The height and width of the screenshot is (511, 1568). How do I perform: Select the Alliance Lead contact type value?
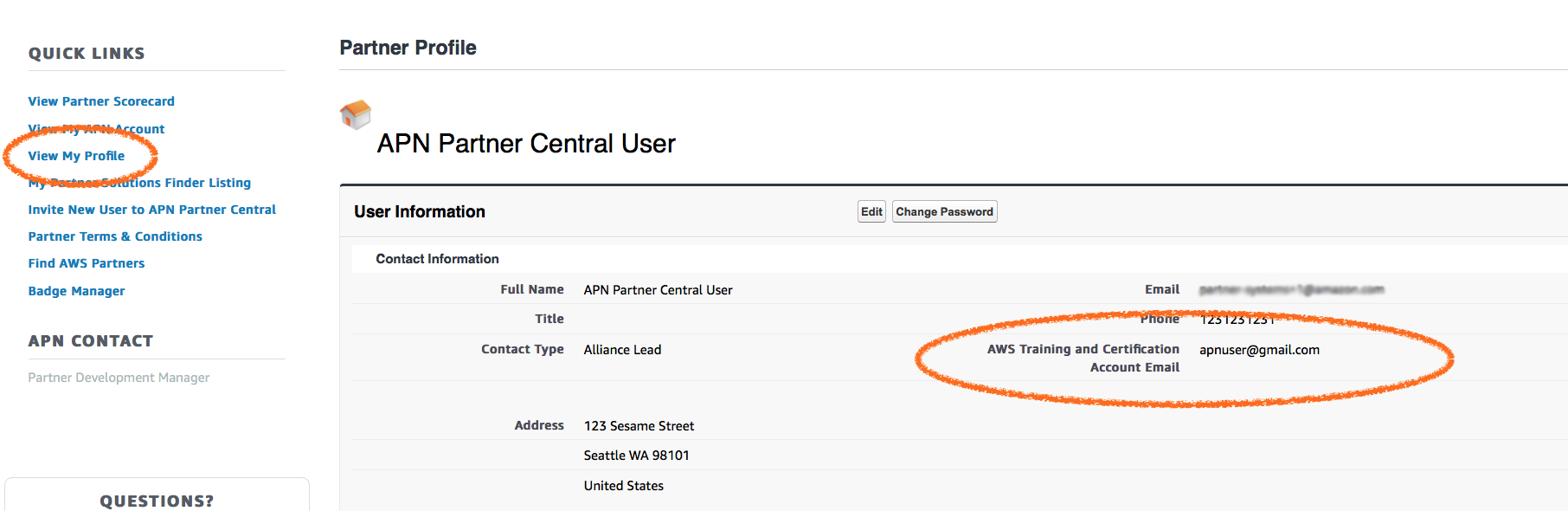(622, 350)
